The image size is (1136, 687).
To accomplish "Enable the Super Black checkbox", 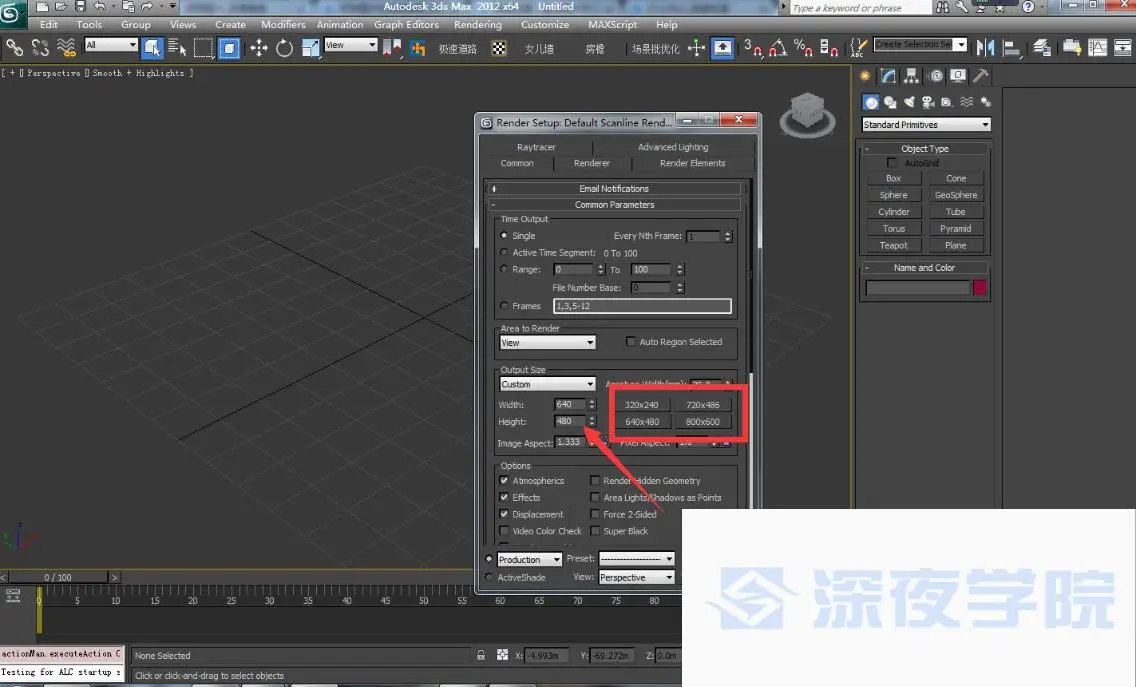I will (595, 531).
